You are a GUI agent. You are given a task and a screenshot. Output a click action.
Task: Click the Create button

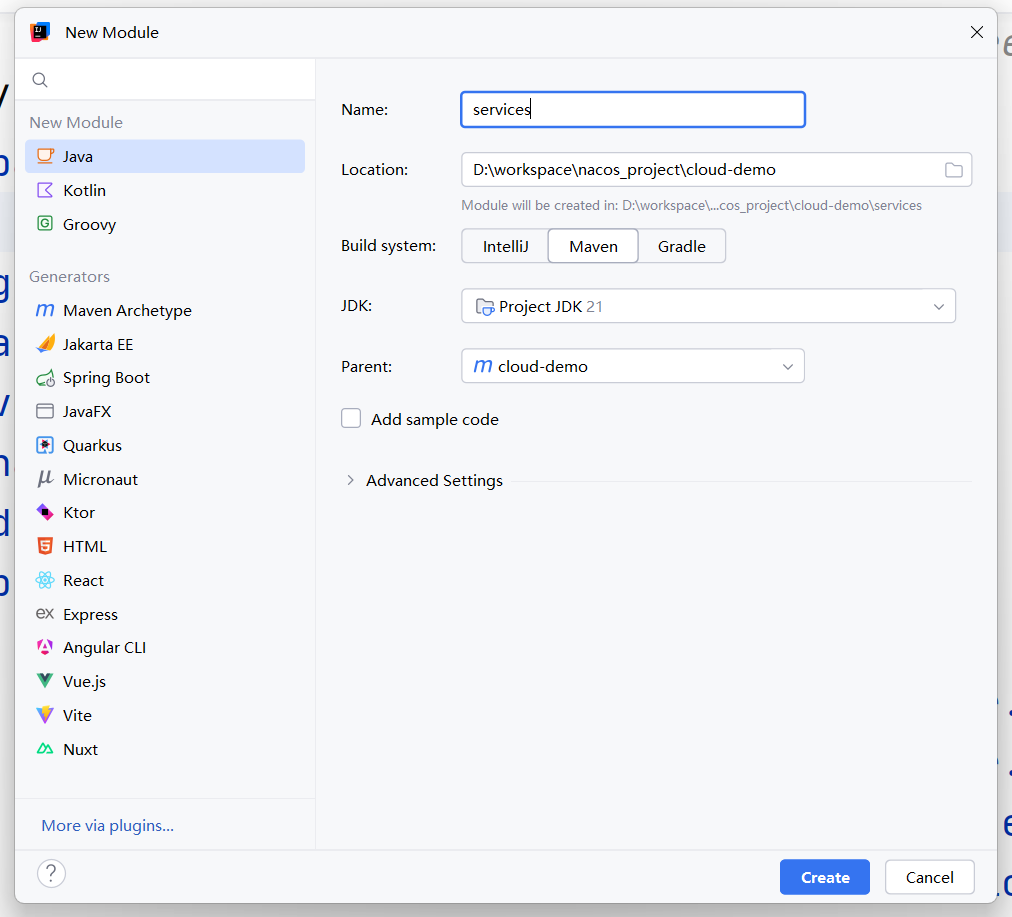824,877
